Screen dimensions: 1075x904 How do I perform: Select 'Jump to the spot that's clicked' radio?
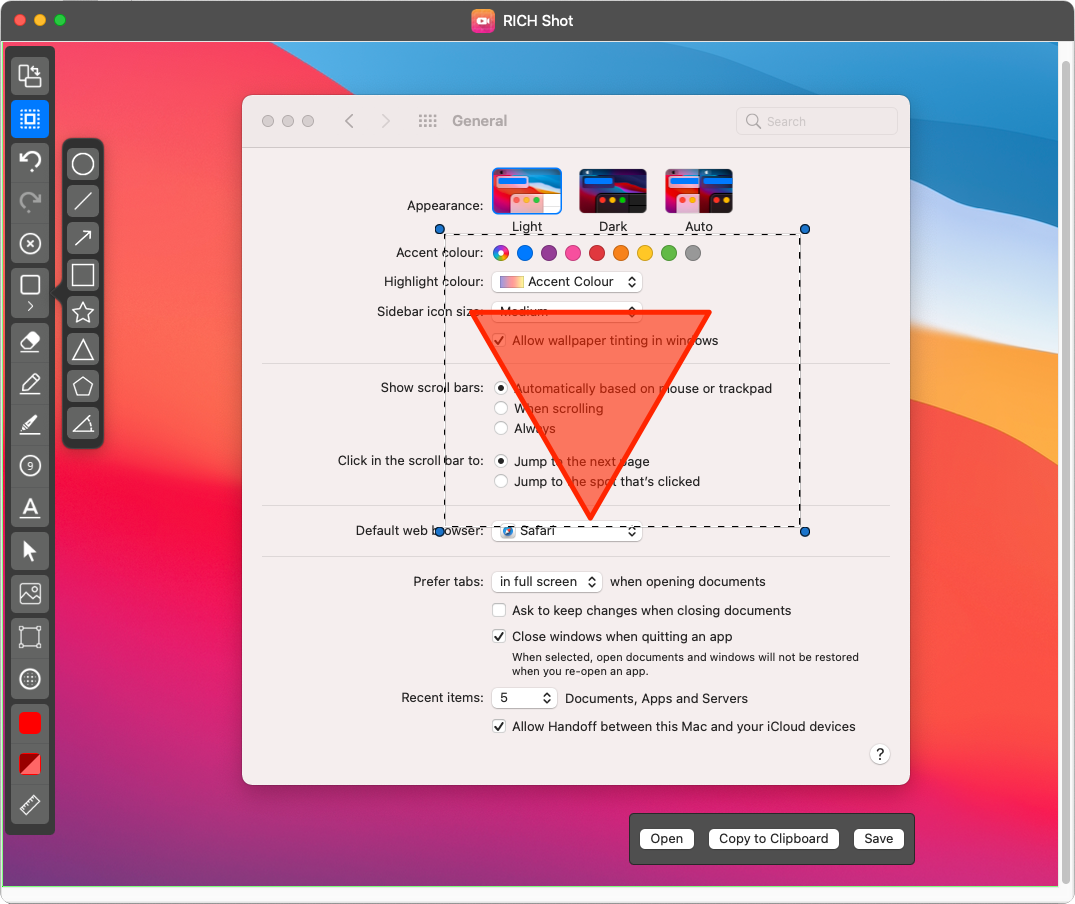coord(501,481)
